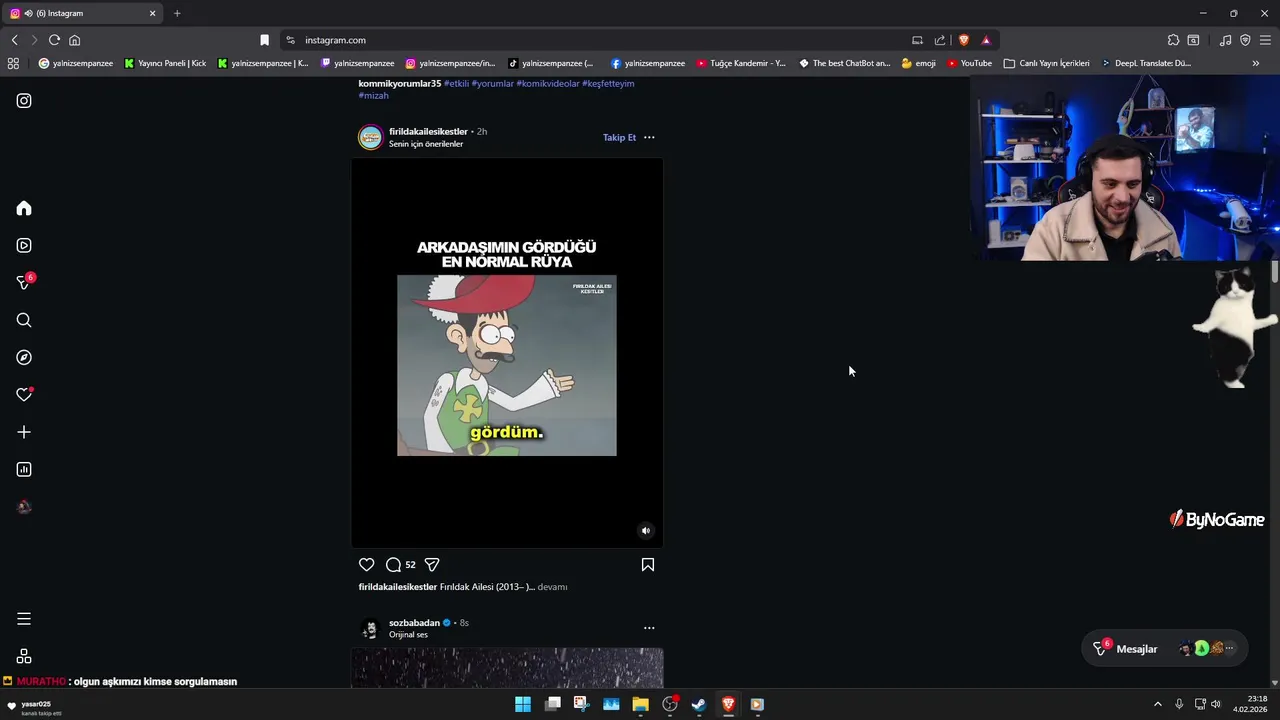The height and width of the screenshot is (720, 1280).
Task: Open Brave Rewards triangle icon
Action: tap(986, 40)
